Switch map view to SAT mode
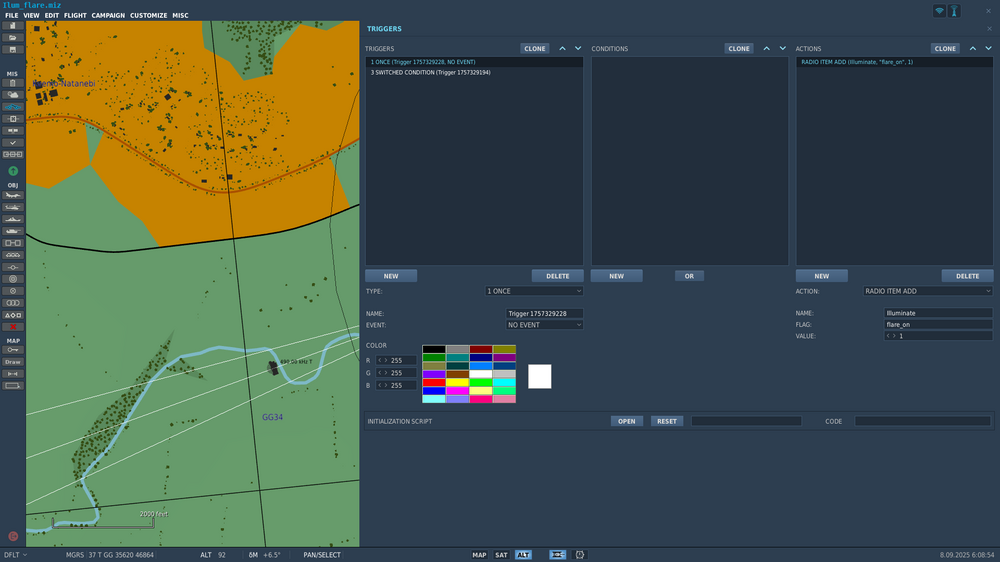This screenshot has height=562, width=1000. click(501, 554)
